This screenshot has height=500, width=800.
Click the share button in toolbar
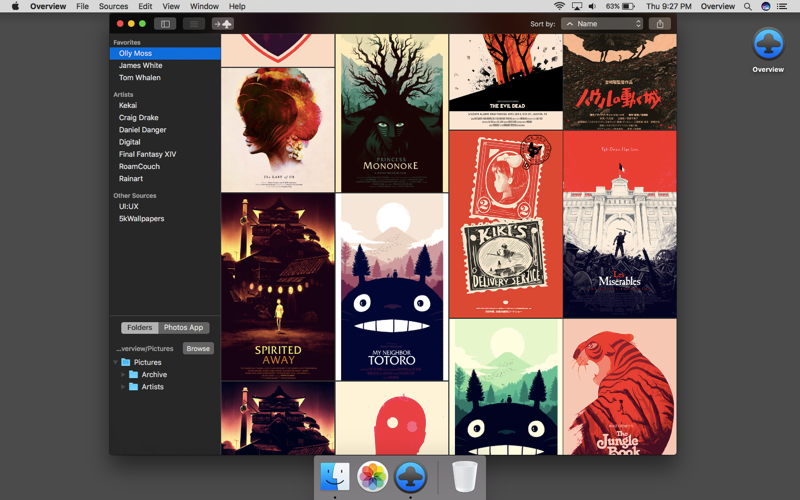coord(660,24)
